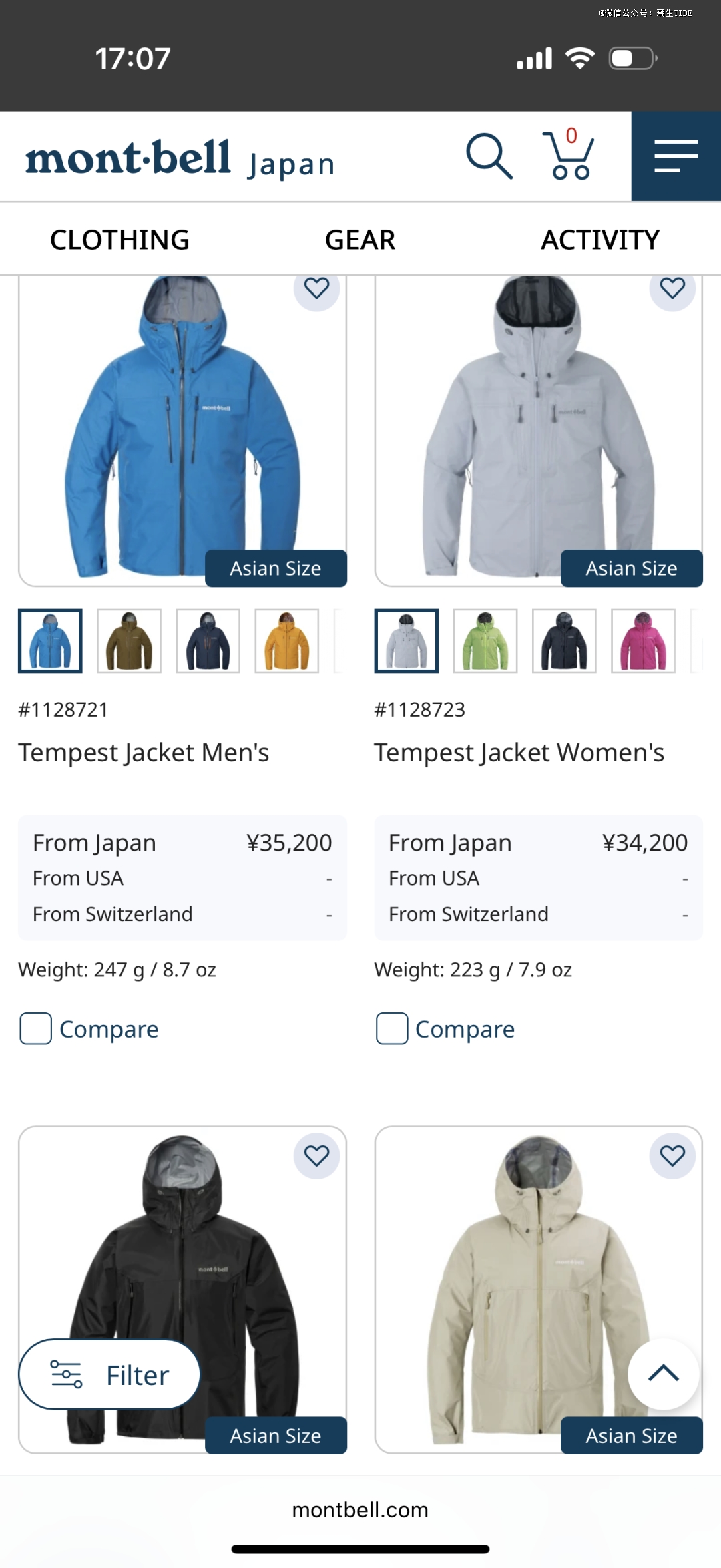Screen dimensions: 721x1568
Task: Tick Compare for Tempest Jacket Women's
Action: click(x=392, y=1028)
